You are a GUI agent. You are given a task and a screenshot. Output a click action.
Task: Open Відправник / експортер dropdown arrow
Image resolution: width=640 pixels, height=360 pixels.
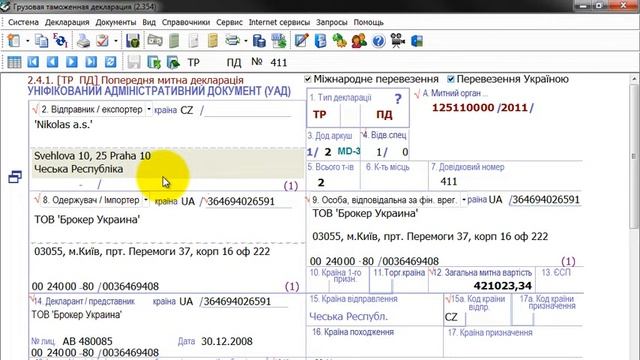149,109
